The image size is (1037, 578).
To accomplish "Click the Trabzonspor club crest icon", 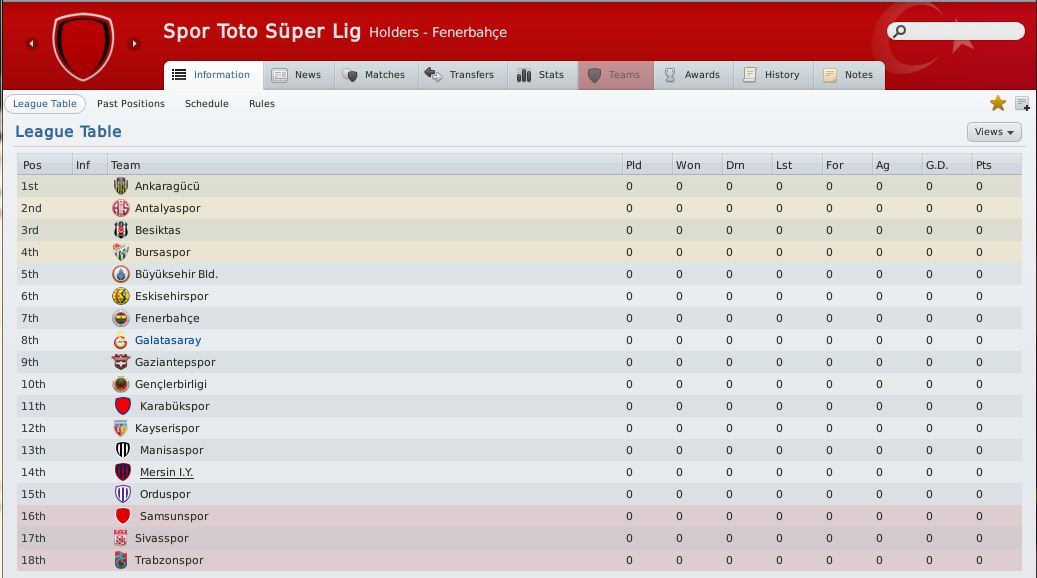I will [120, 561].
